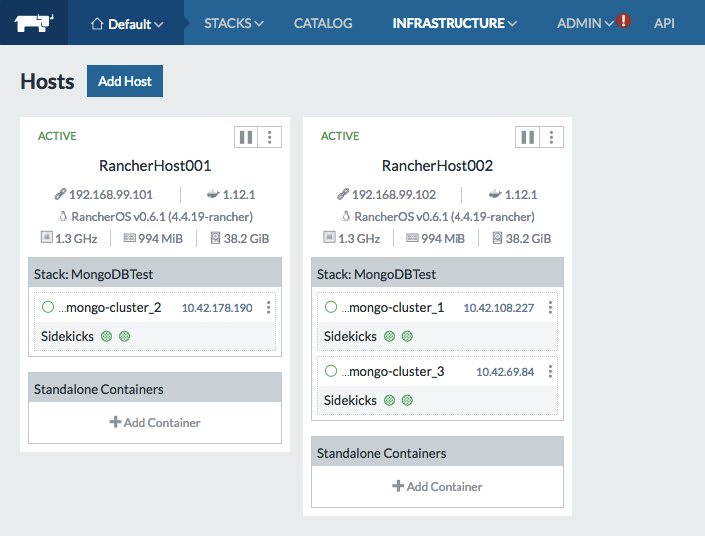This screenshot has width=705, height=536.
Task: Click the red admin alert icon
Action: coord(624,21)
